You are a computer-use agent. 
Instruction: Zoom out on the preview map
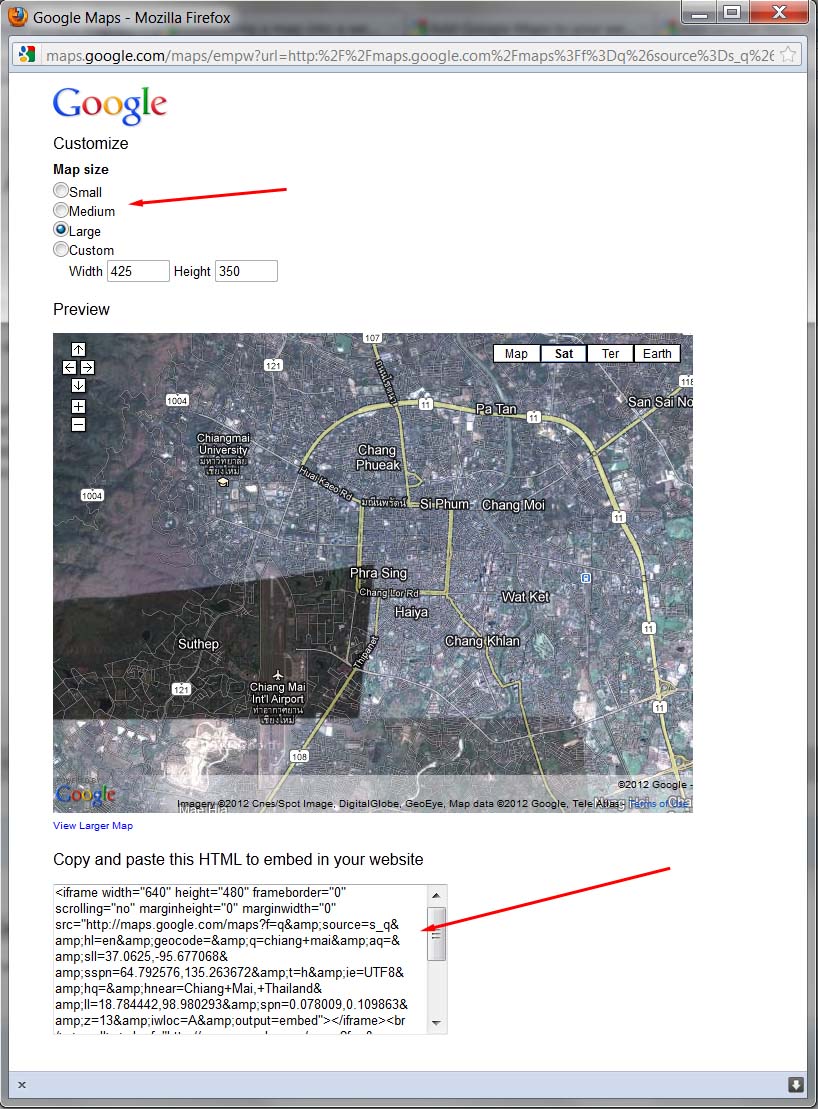(78, 424)
